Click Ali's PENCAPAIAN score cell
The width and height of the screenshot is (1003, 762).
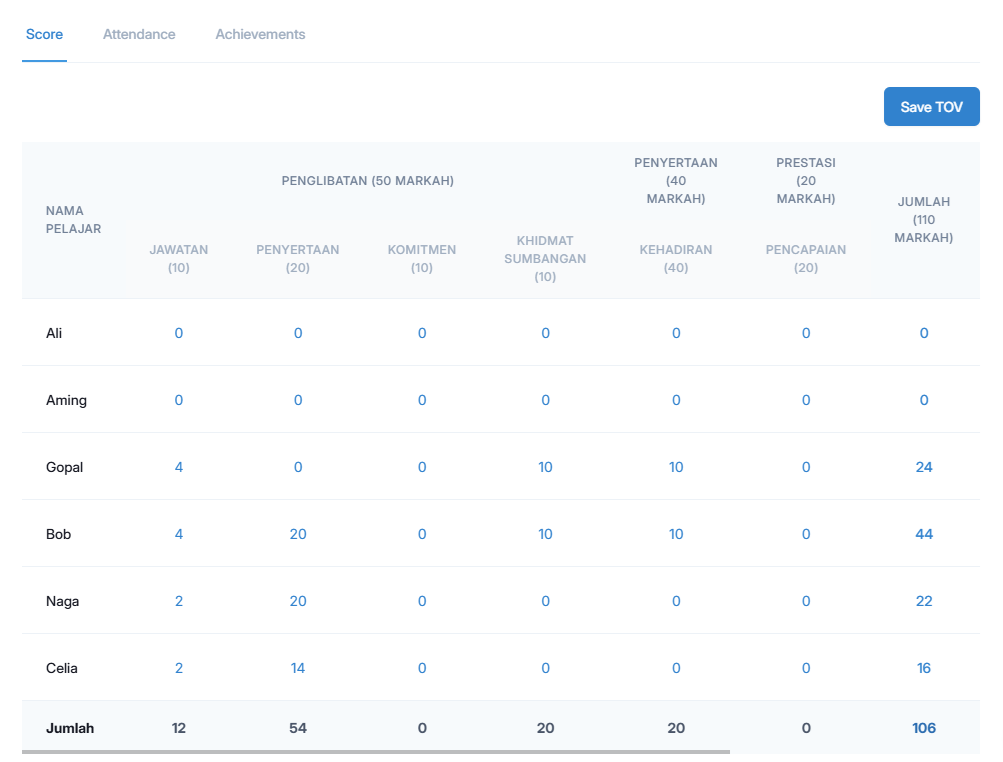coord(806,333)
